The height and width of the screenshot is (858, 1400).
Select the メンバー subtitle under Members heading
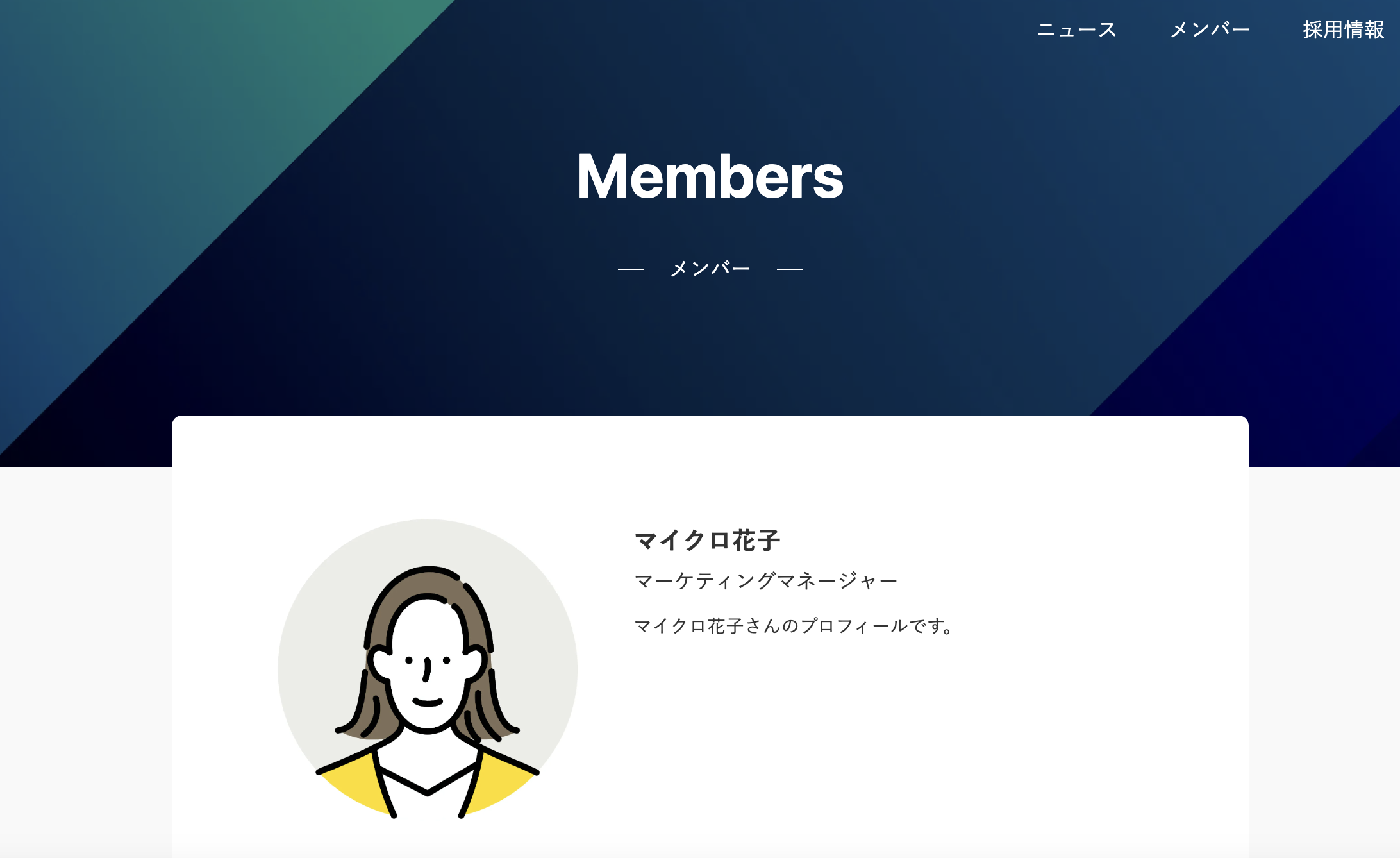pyautogui.click(x=710, y=269)
